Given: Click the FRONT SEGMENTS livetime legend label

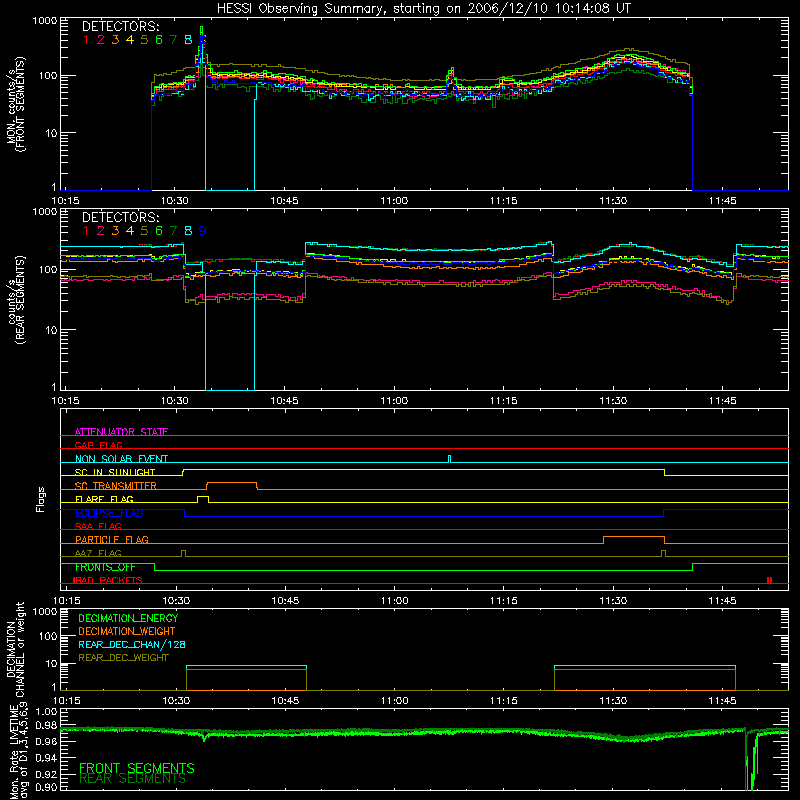Looking at the screenshot, I should 137,768.
